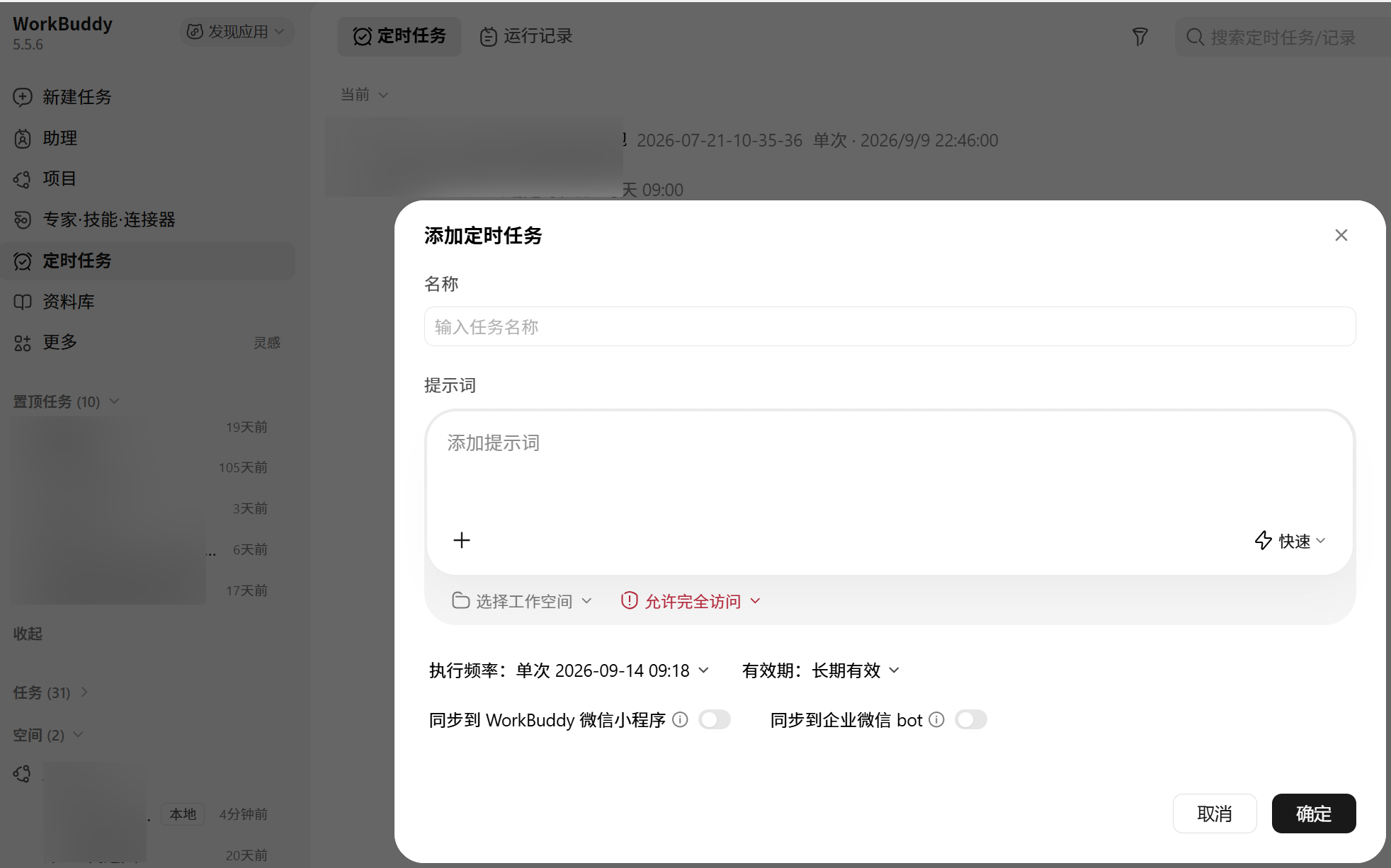Switch to the 运行记录 tab
Image resolution: width=1391 pixels, height=868 pixels.
[526, 36]
